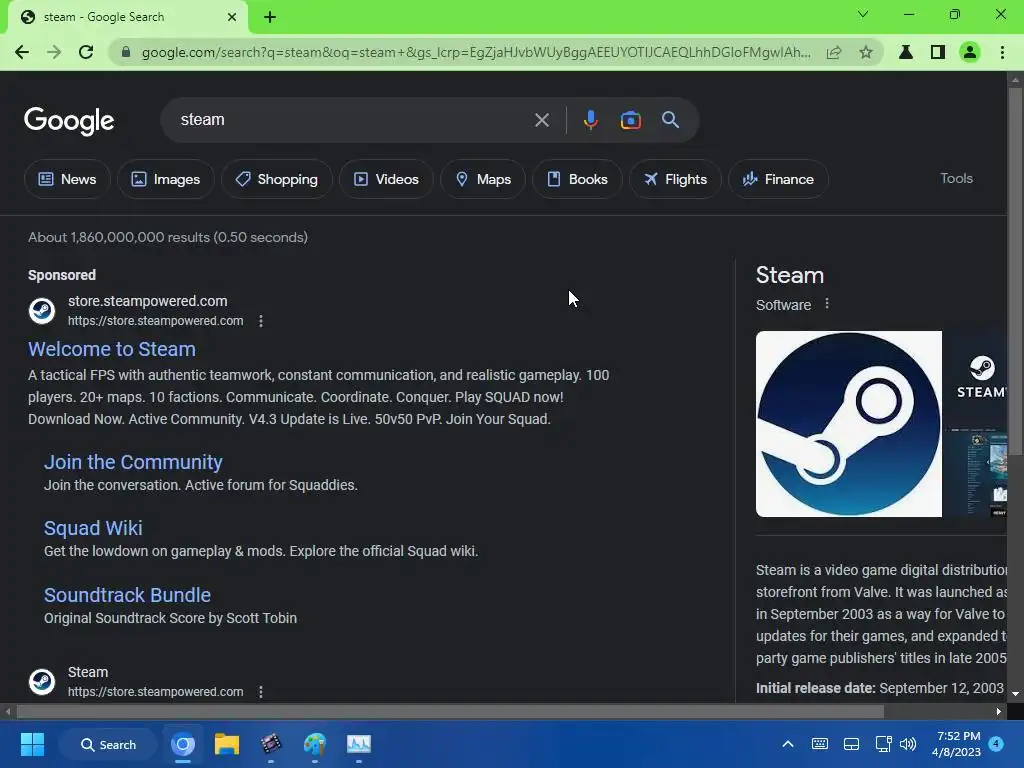Open a new browser tab
Screen dimensions: 1024x768
270,17
